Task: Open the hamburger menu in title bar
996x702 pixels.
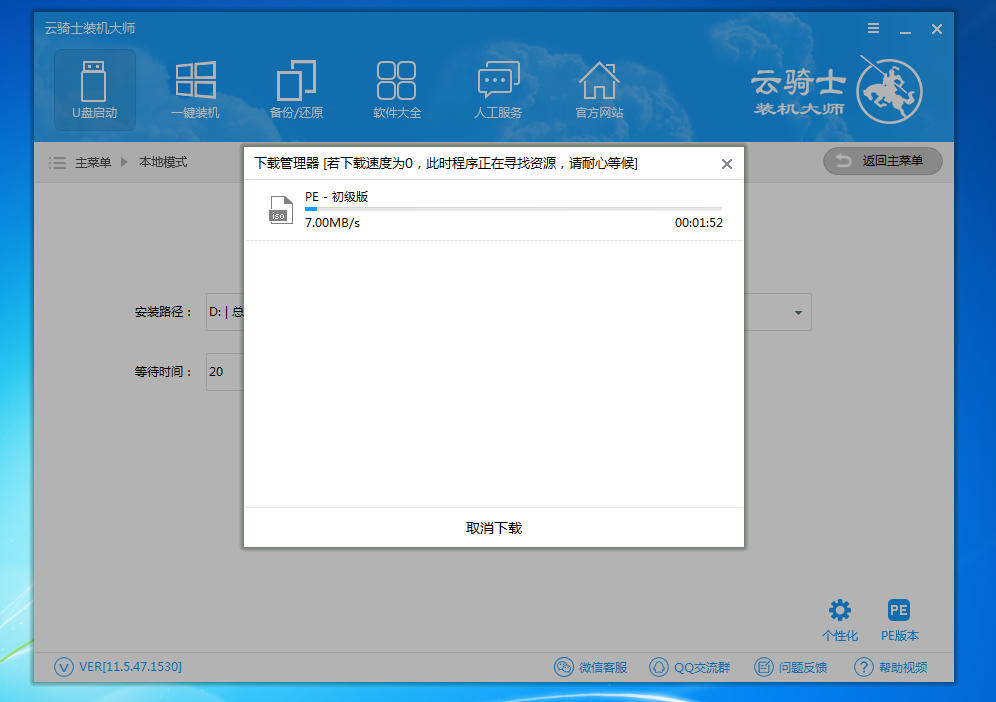Action: [x=873, y=29]
